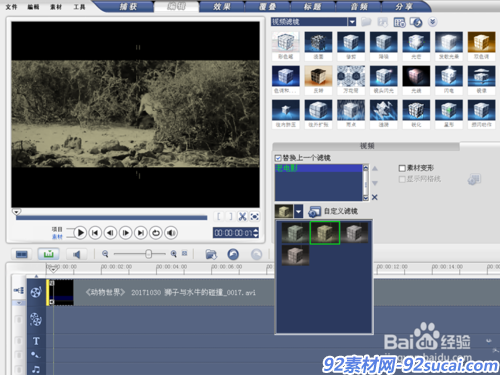Switch to the 效果 step tab

222,7
